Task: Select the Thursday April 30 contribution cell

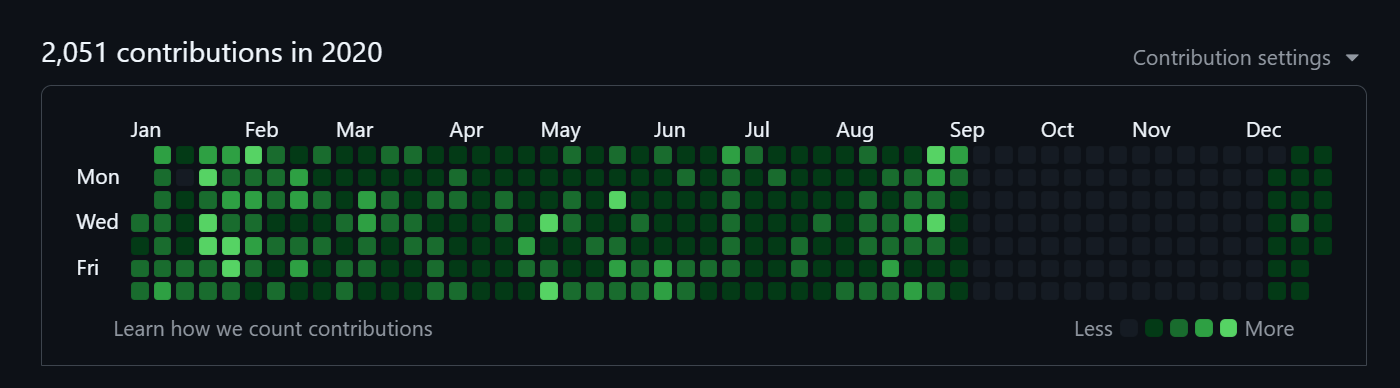Action: tap(526, 245)
